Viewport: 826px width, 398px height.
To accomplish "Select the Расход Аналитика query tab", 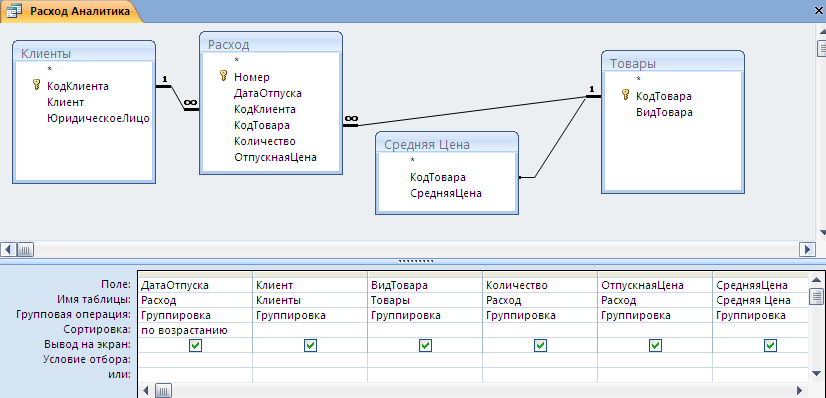I will pos(72,11).
